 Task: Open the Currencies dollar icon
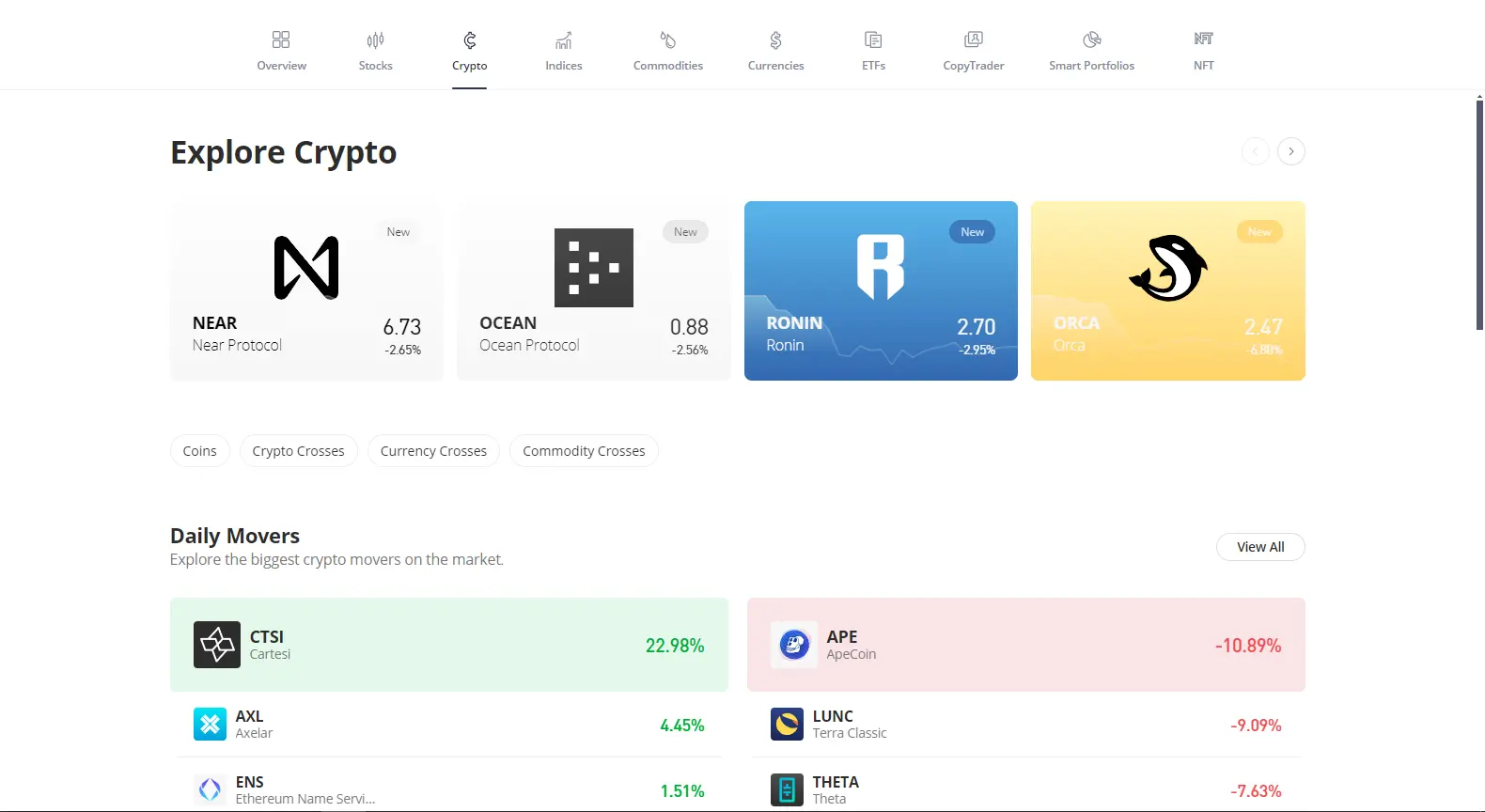[775, 39]
